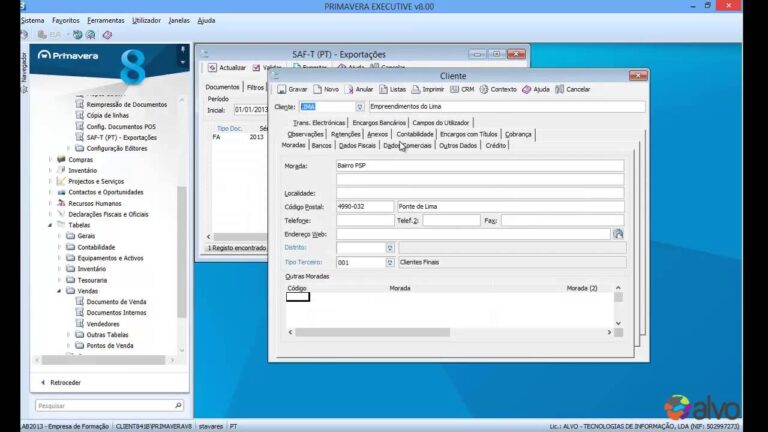
Task: Collapse the Tabelas tree node
Action: click(x=50, y=225)
